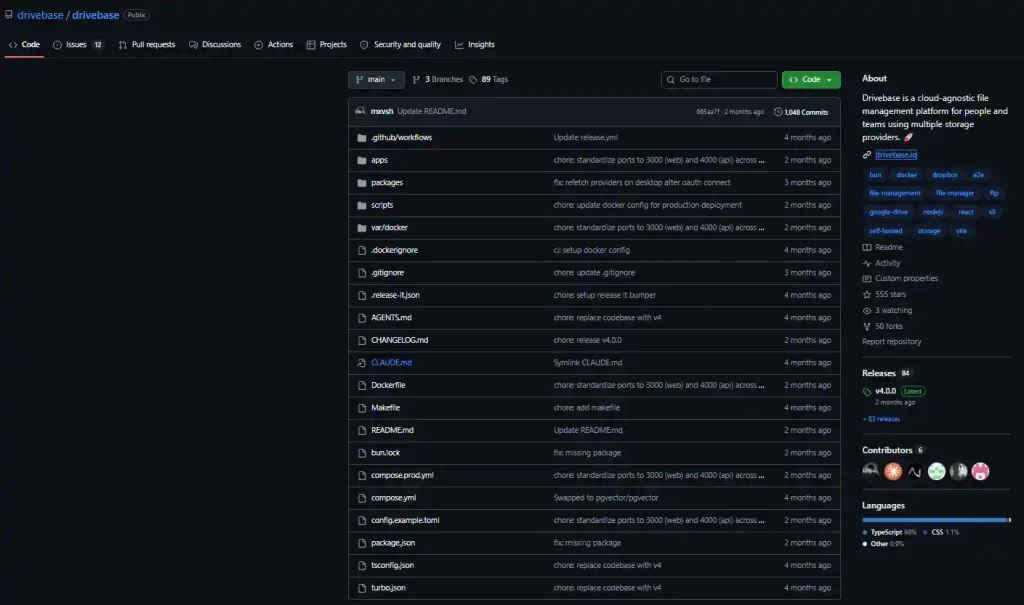
Task: Click the folder icon of .github/workflows row
Action: point(362,138)
